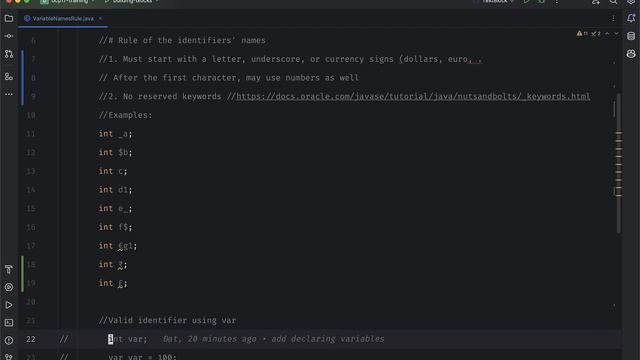Screen dimensions: 640x360
Task: Open the Pull Requests tool window
Action: [9, 54]
